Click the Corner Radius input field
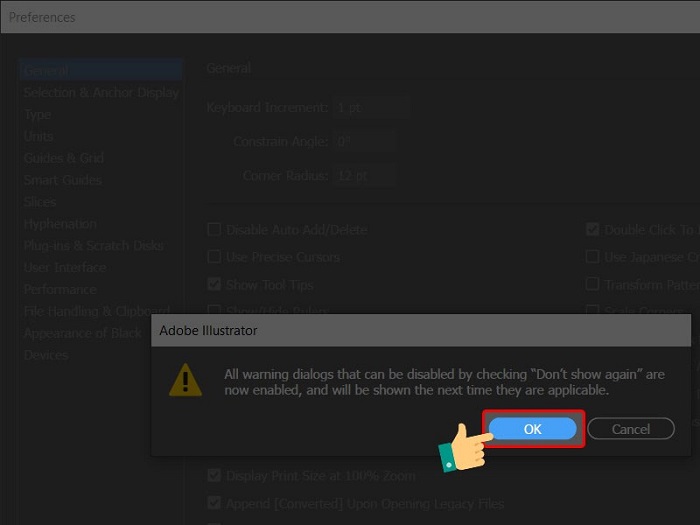 363,176
